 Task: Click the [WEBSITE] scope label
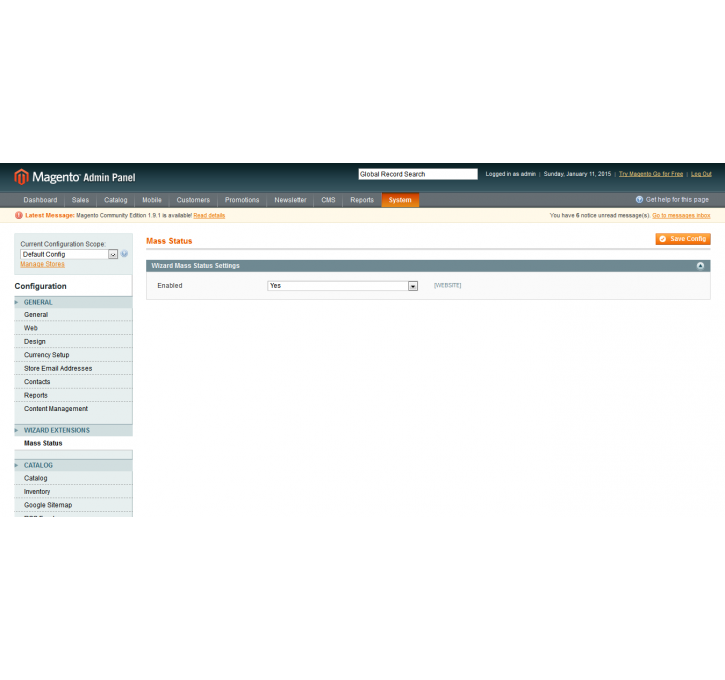pyautogui.click(x=448, y=286)
